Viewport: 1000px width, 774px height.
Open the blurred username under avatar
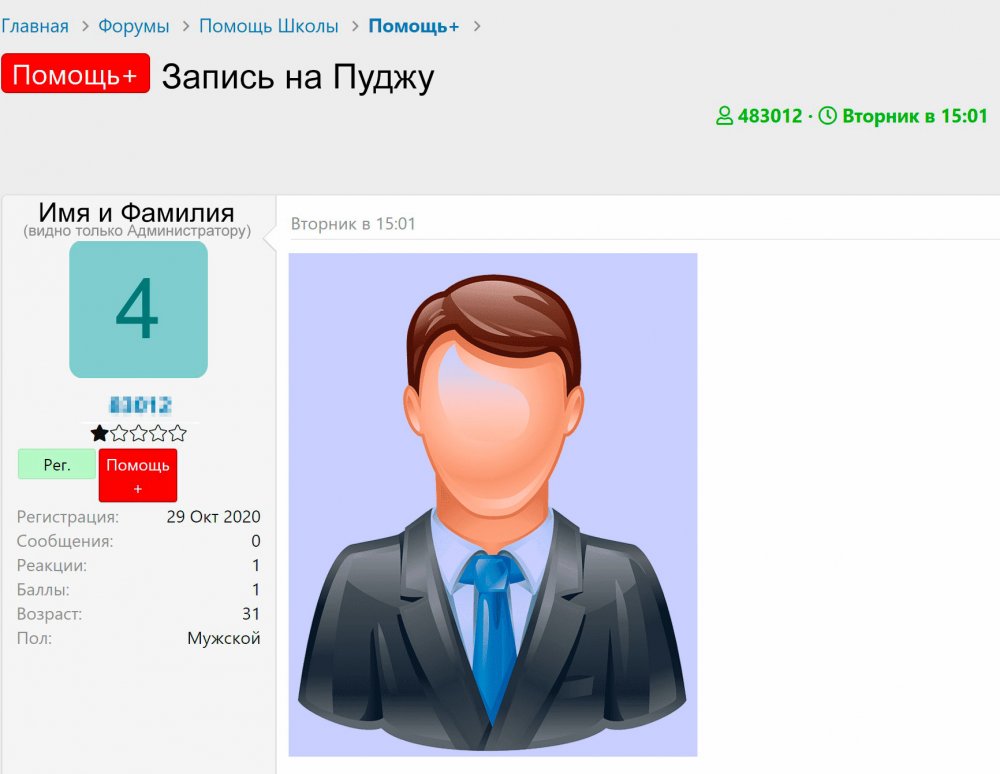point(140,405)
